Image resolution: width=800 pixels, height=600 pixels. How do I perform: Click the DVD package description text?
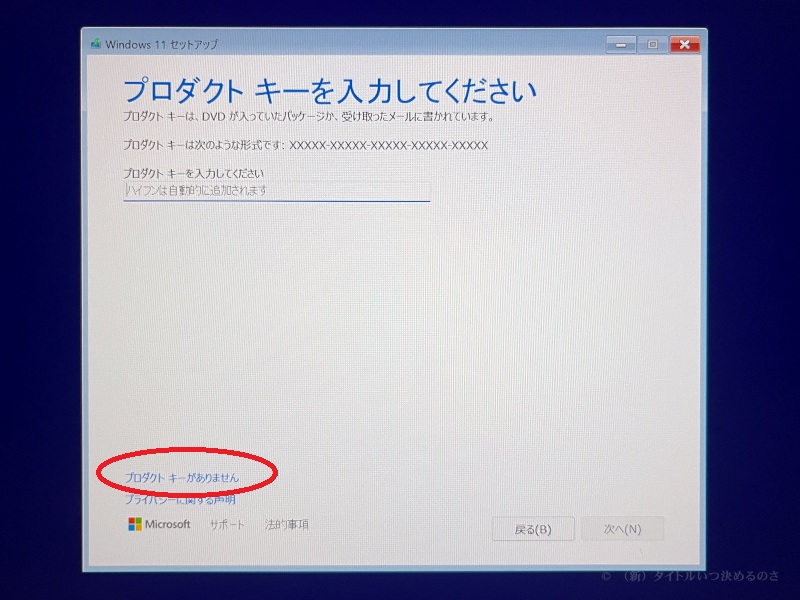click(x=309, y=116)
